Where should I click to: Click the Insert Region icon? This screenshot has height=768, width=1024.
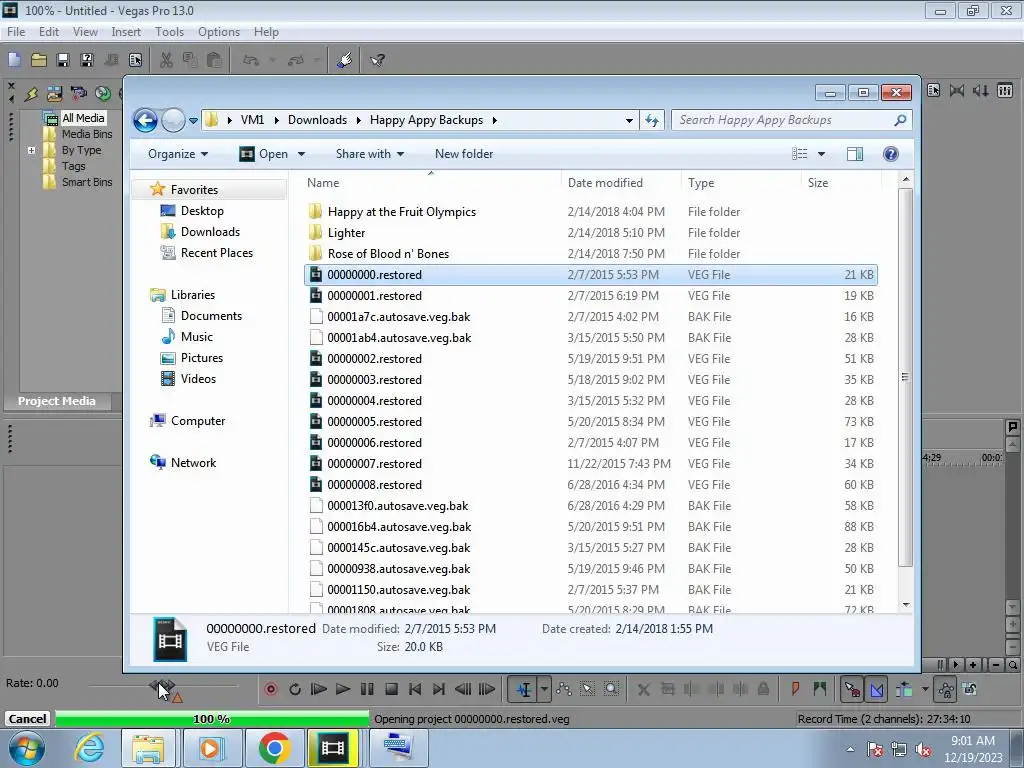[820, 689]
